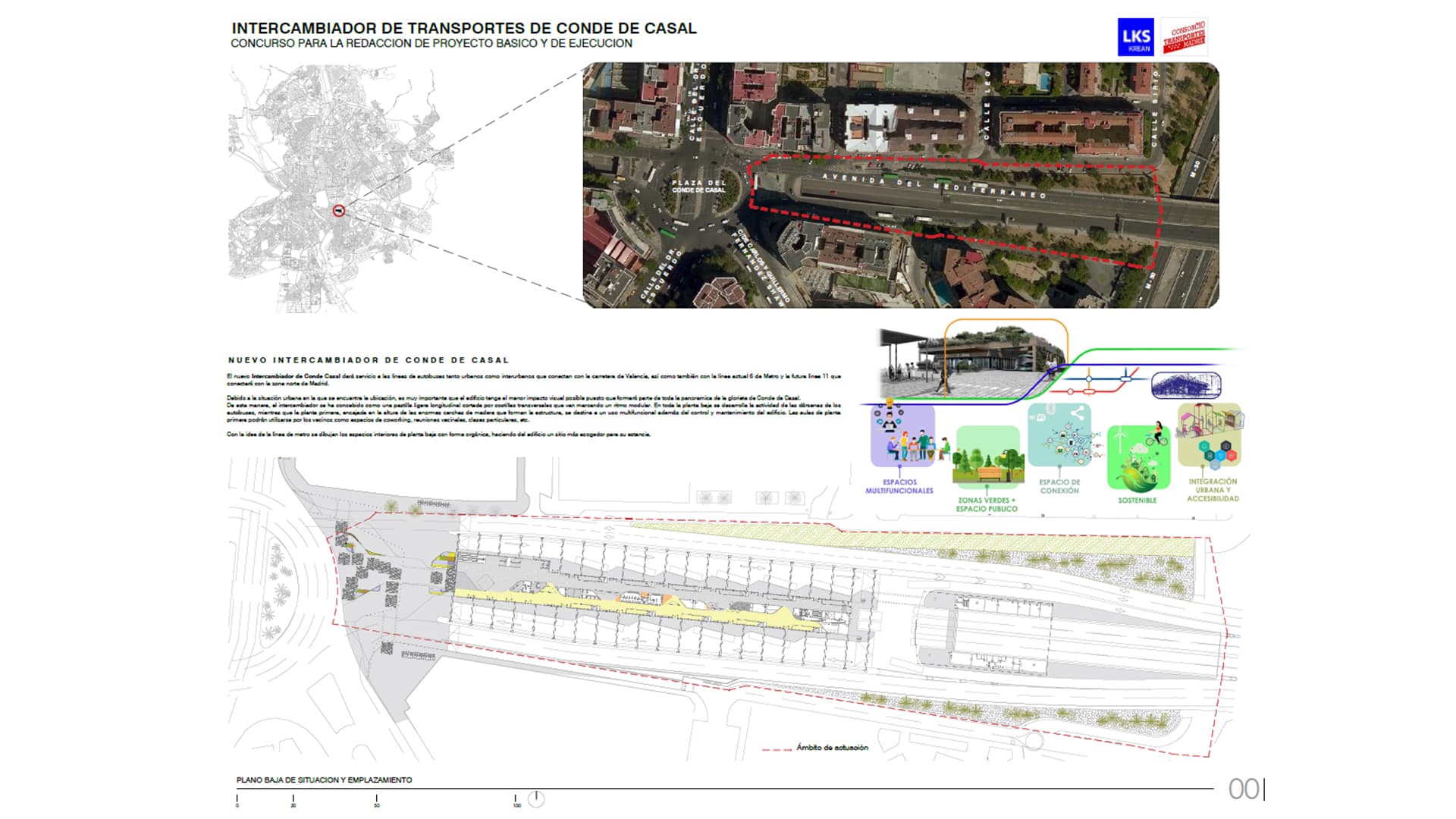Click the 'ESPACIOS MULTIFUNCIONALES' caption
The width and height of the screenshot is (1456, 819).
(899, 487)
